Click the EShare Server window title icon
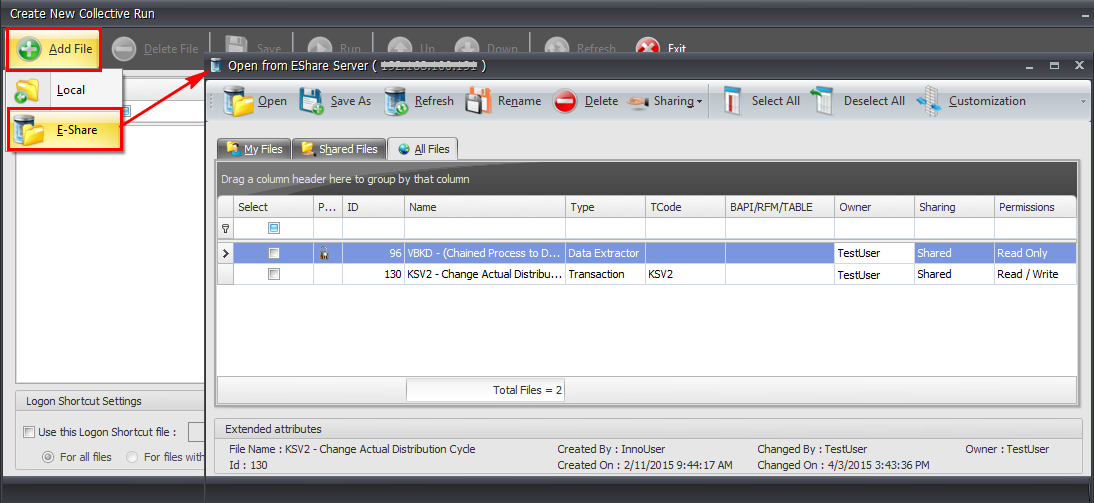This screenshot has width=1094, height=503. coord(216,66)
